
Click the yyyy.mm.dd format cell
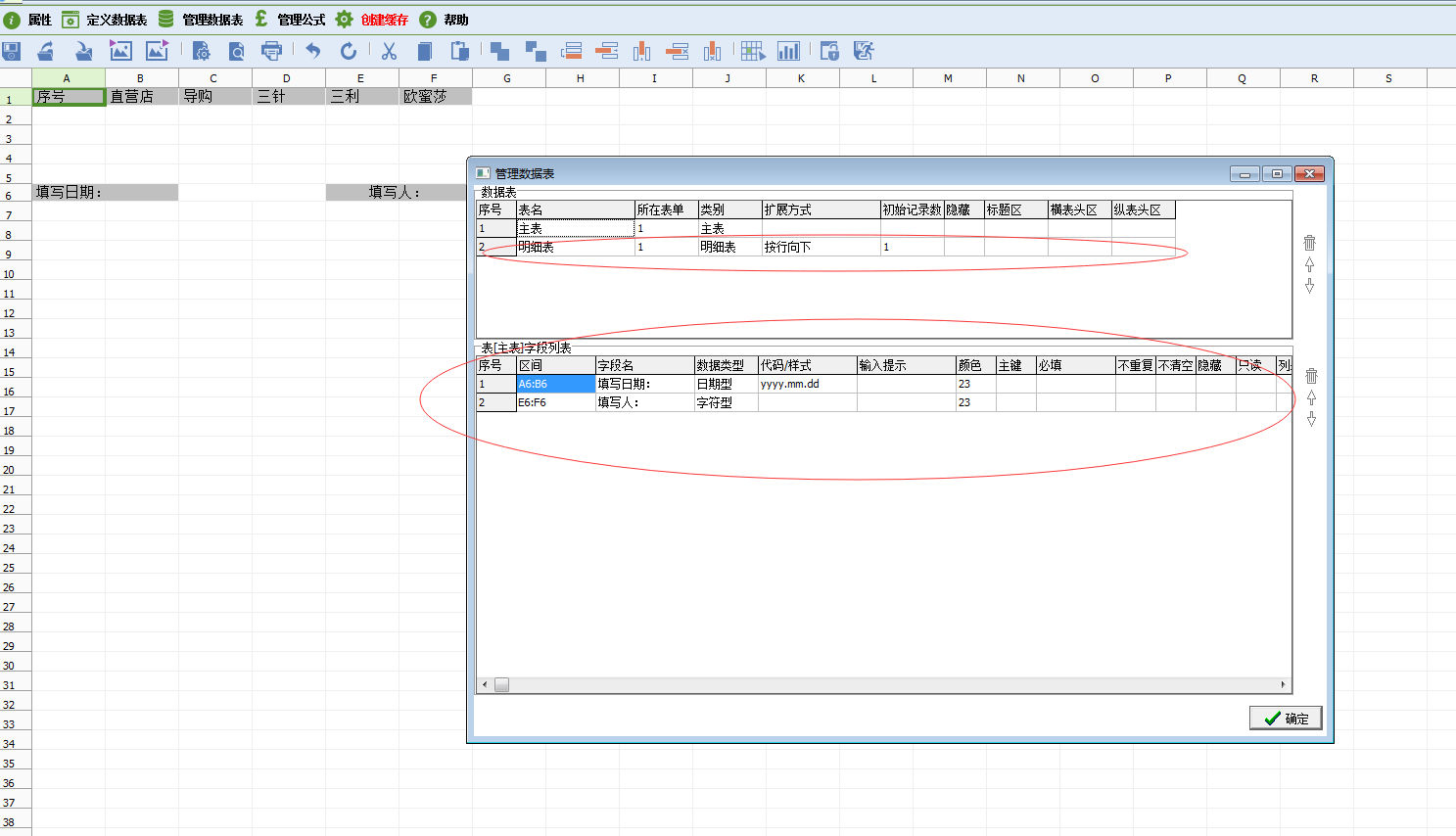(807, 384)
